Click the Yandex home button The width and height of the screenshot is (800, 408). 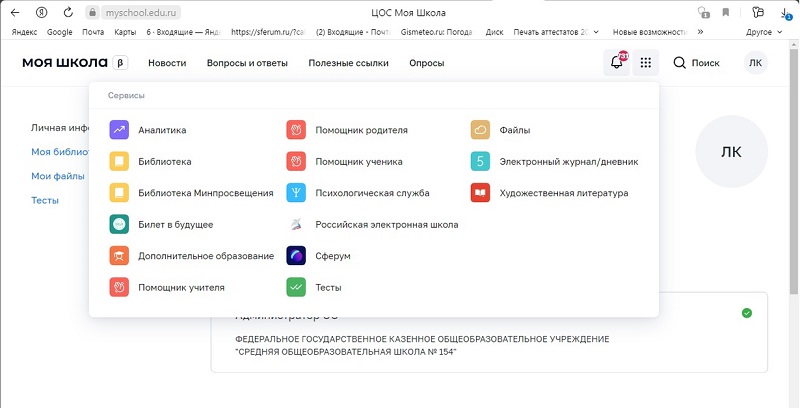coord(42,12)
